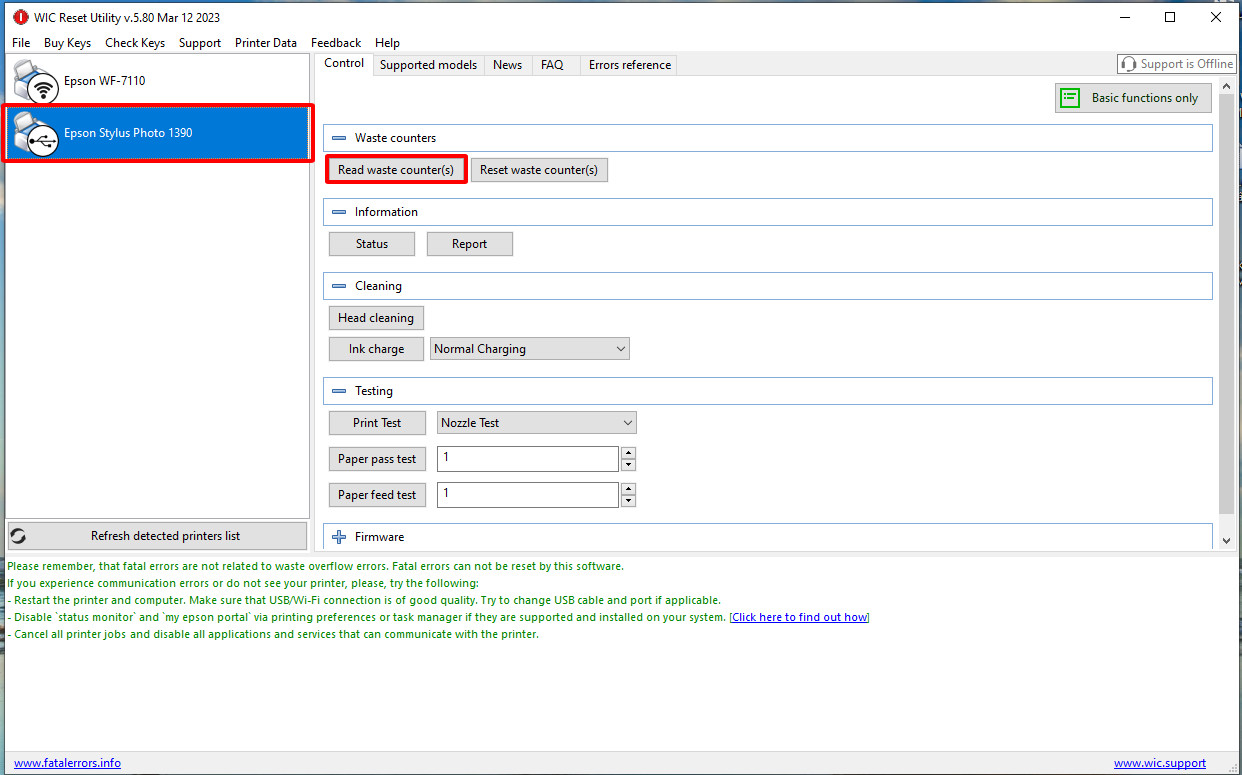Collapse the Waste counters section
This screenshot has height=775, width=1242.
(339, 138)
